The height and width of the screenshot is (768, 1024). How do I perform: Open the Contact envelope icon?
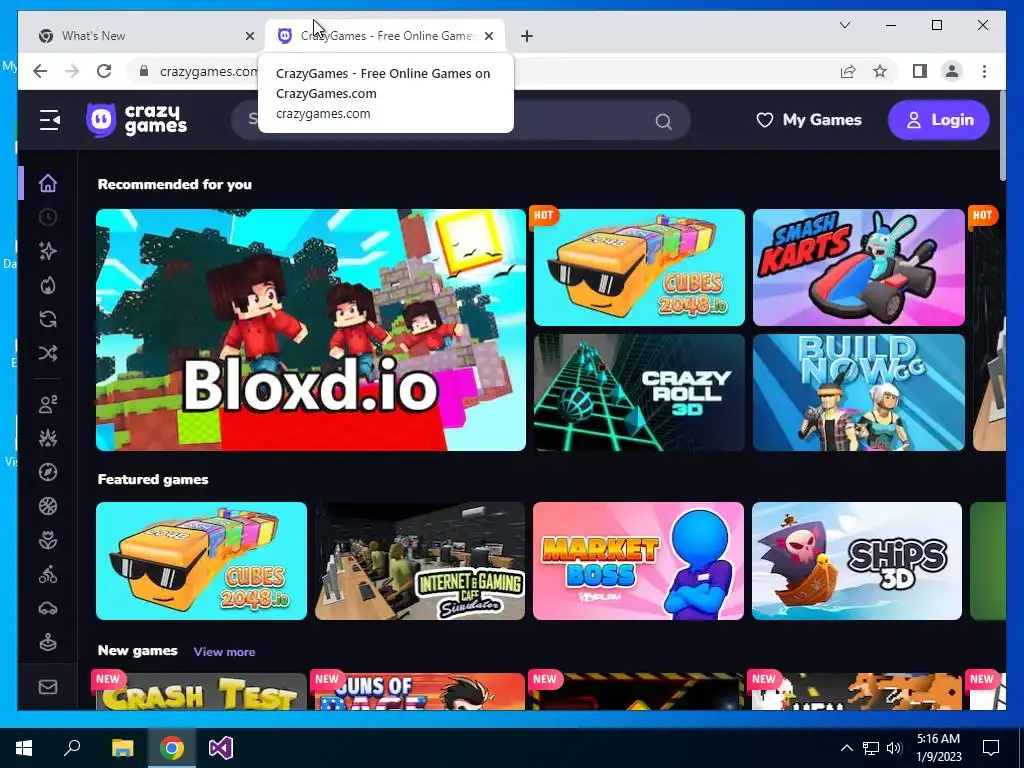tap(48, 687)
